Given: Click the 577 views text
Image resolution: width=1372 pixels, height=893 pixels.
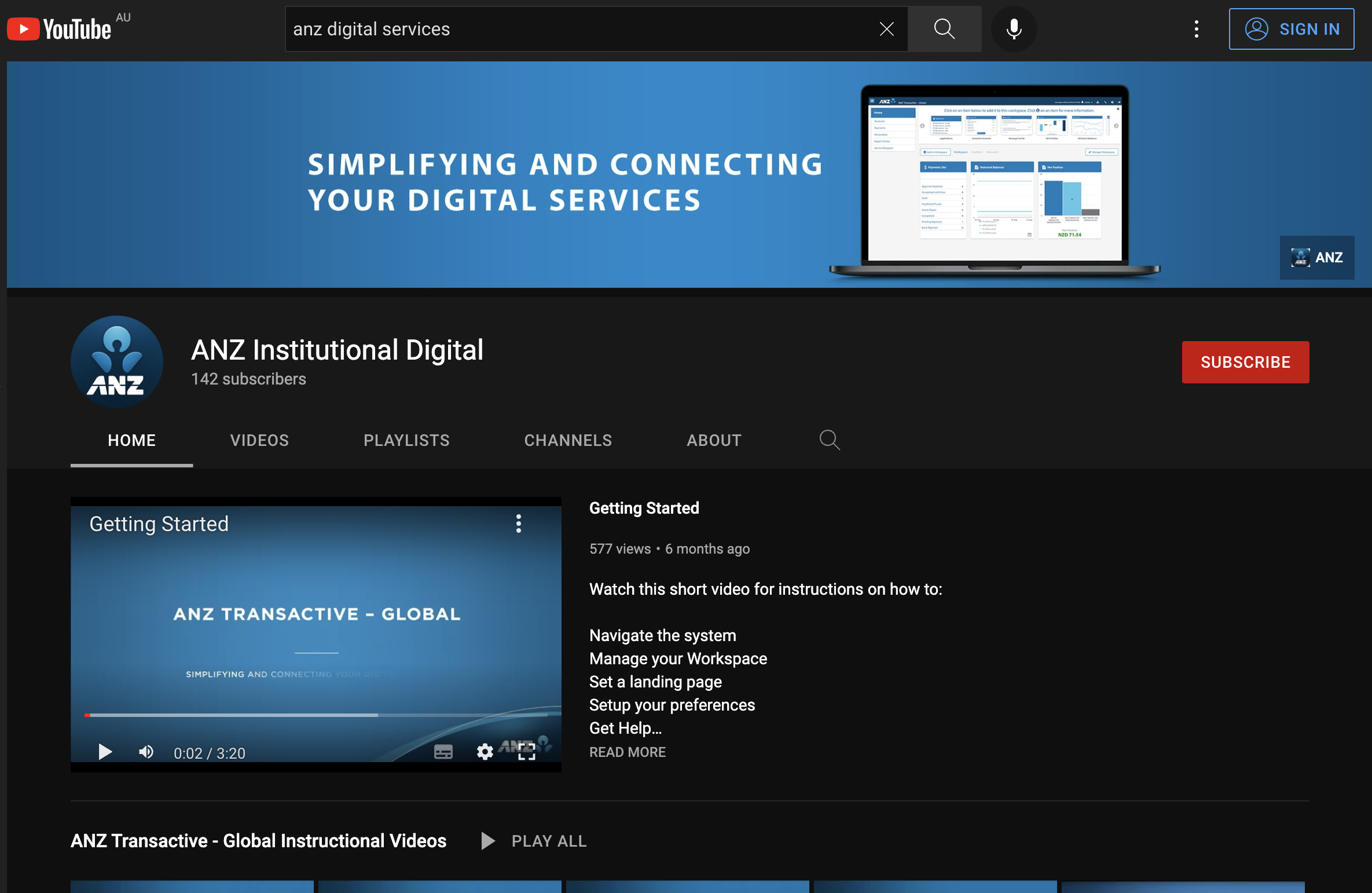Looking at the screenshot, I should pyautogui.click(x=620, y=549).
